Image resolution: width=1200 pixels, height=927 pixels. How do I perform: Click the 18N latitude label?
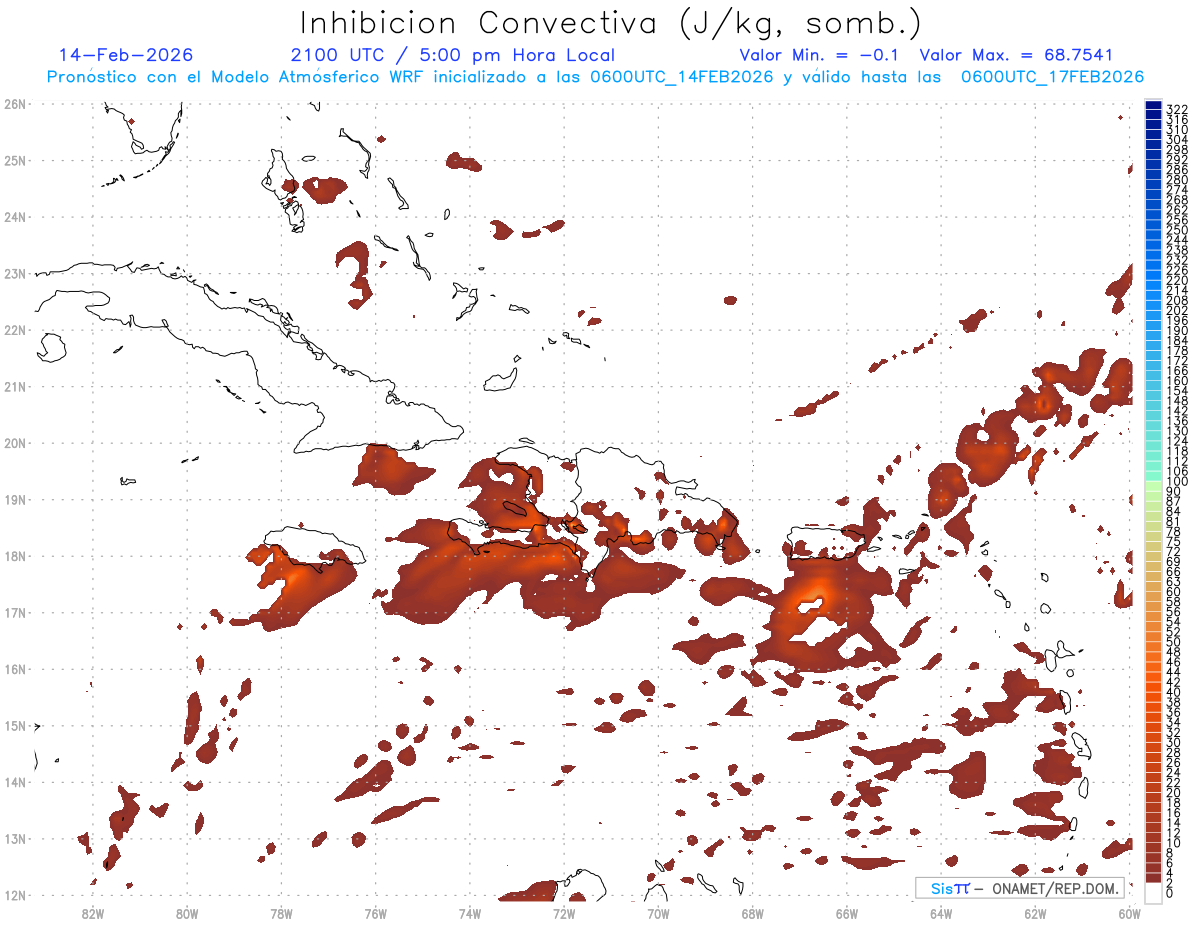[x=15, y=556]
